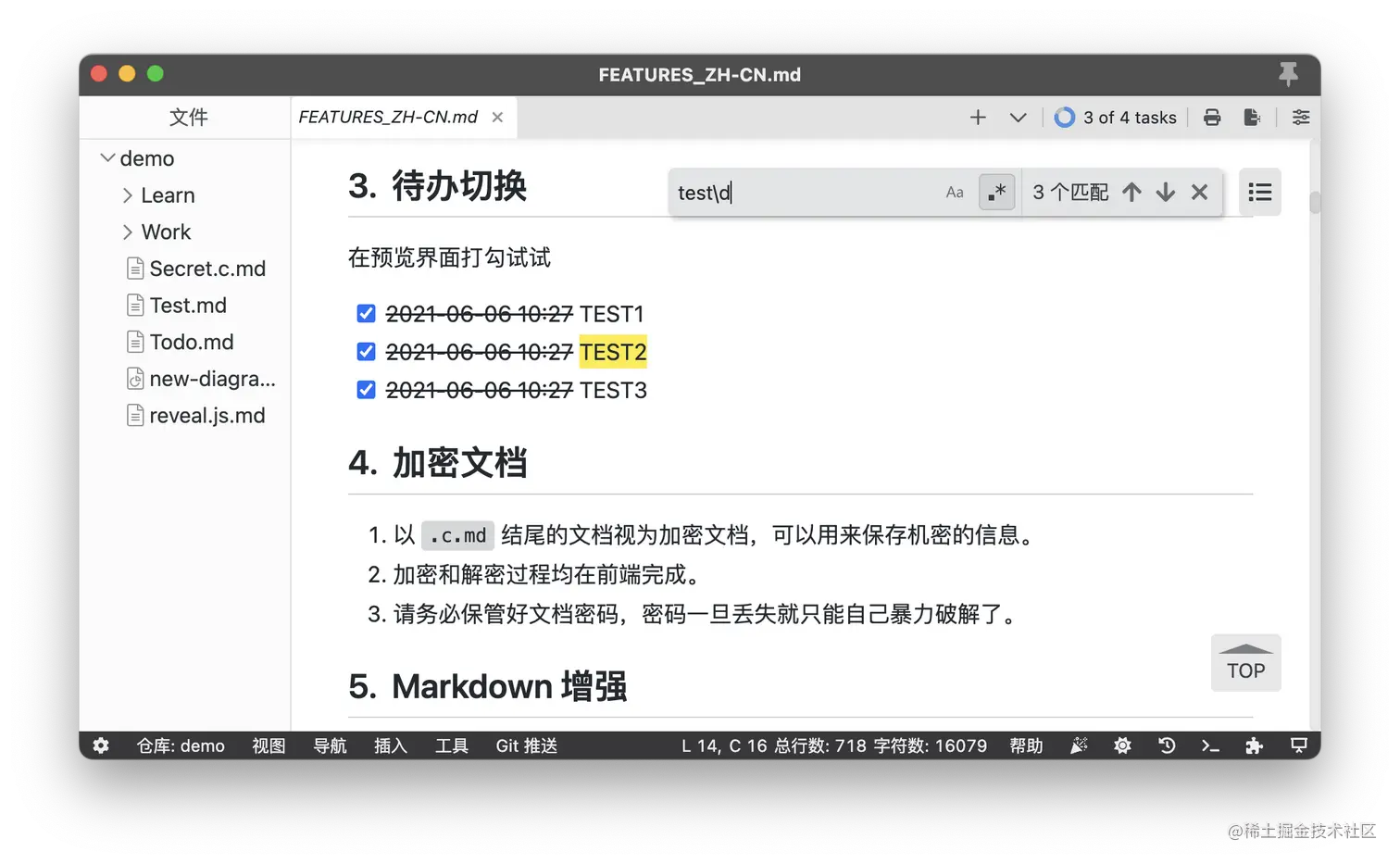Close the find search bar
1400x864 pixels.
point(1199,193)
